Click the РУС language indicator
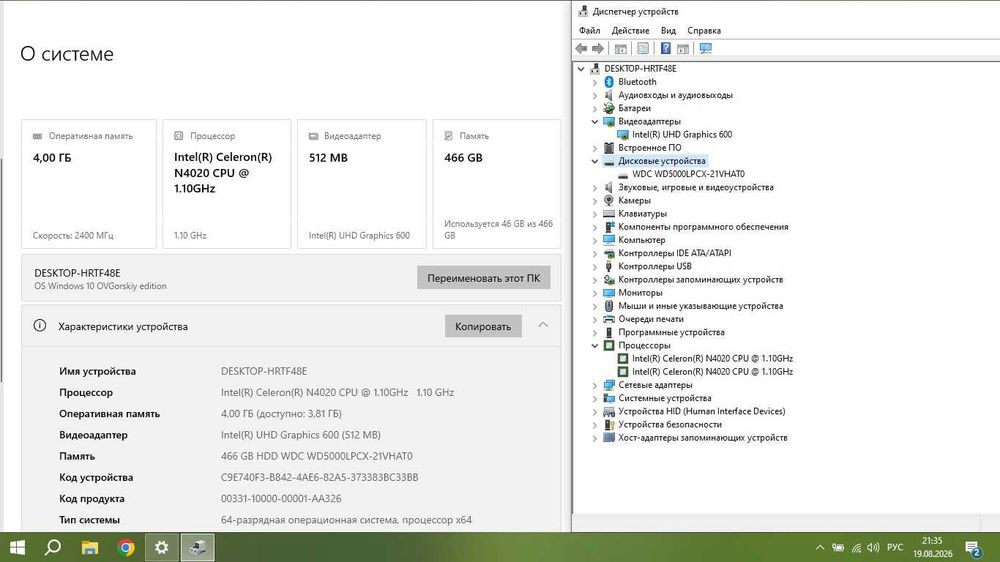1000x562 pixels. pos(895,547)
